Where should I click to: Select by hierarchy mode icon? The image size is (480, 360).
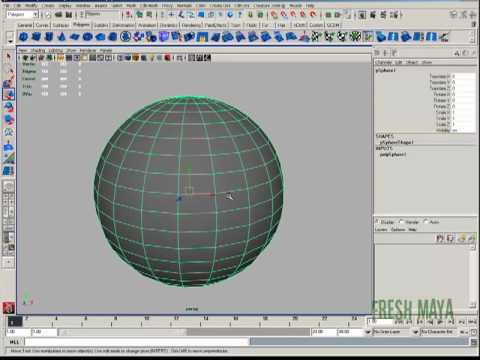point(129,15)
